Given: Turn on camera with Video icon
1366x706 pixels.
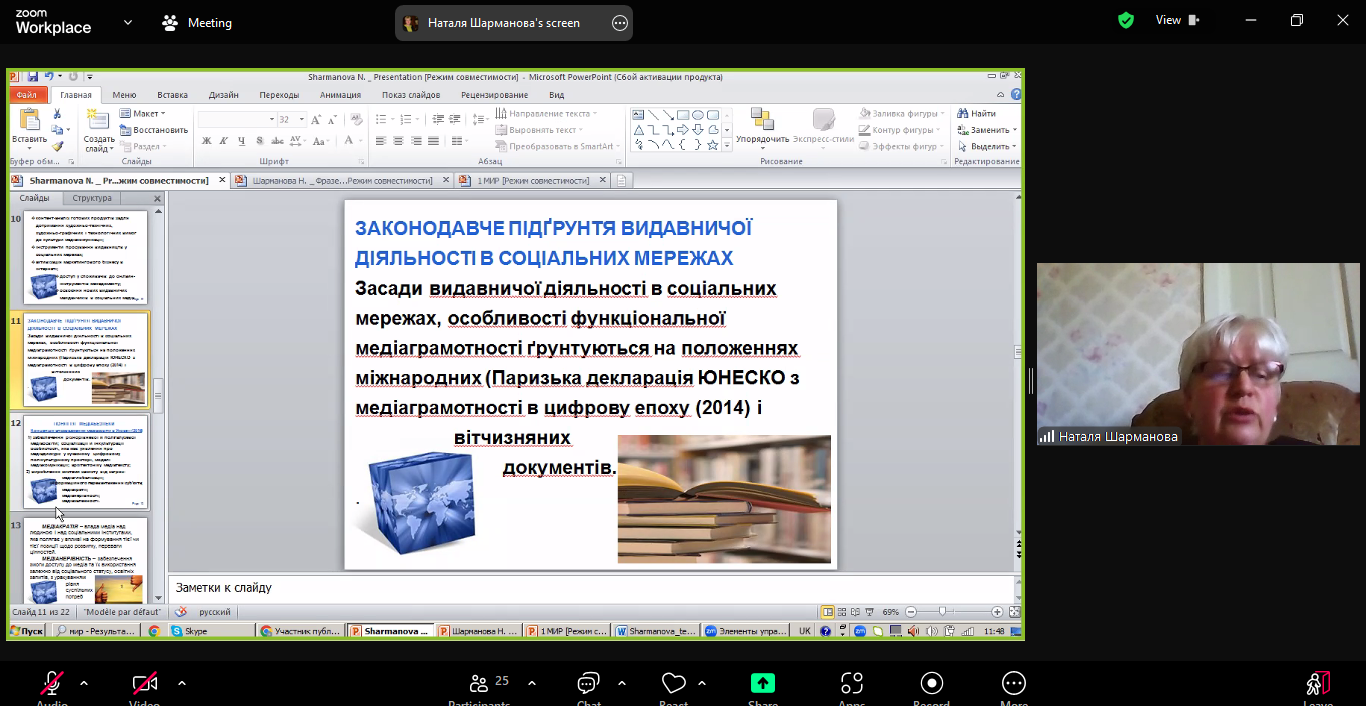Looking at the screenshot, I should pyautogui.click(x=145, y=684).
